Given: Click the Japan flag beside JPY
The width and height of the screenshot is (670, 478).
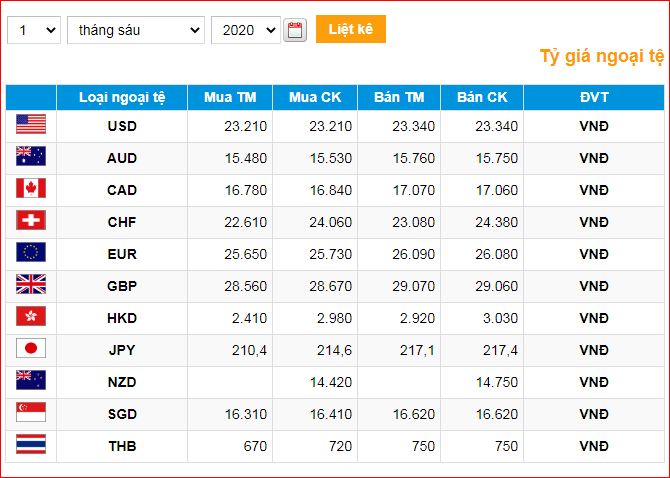Looking at the screenshot, I should [31, 348].
